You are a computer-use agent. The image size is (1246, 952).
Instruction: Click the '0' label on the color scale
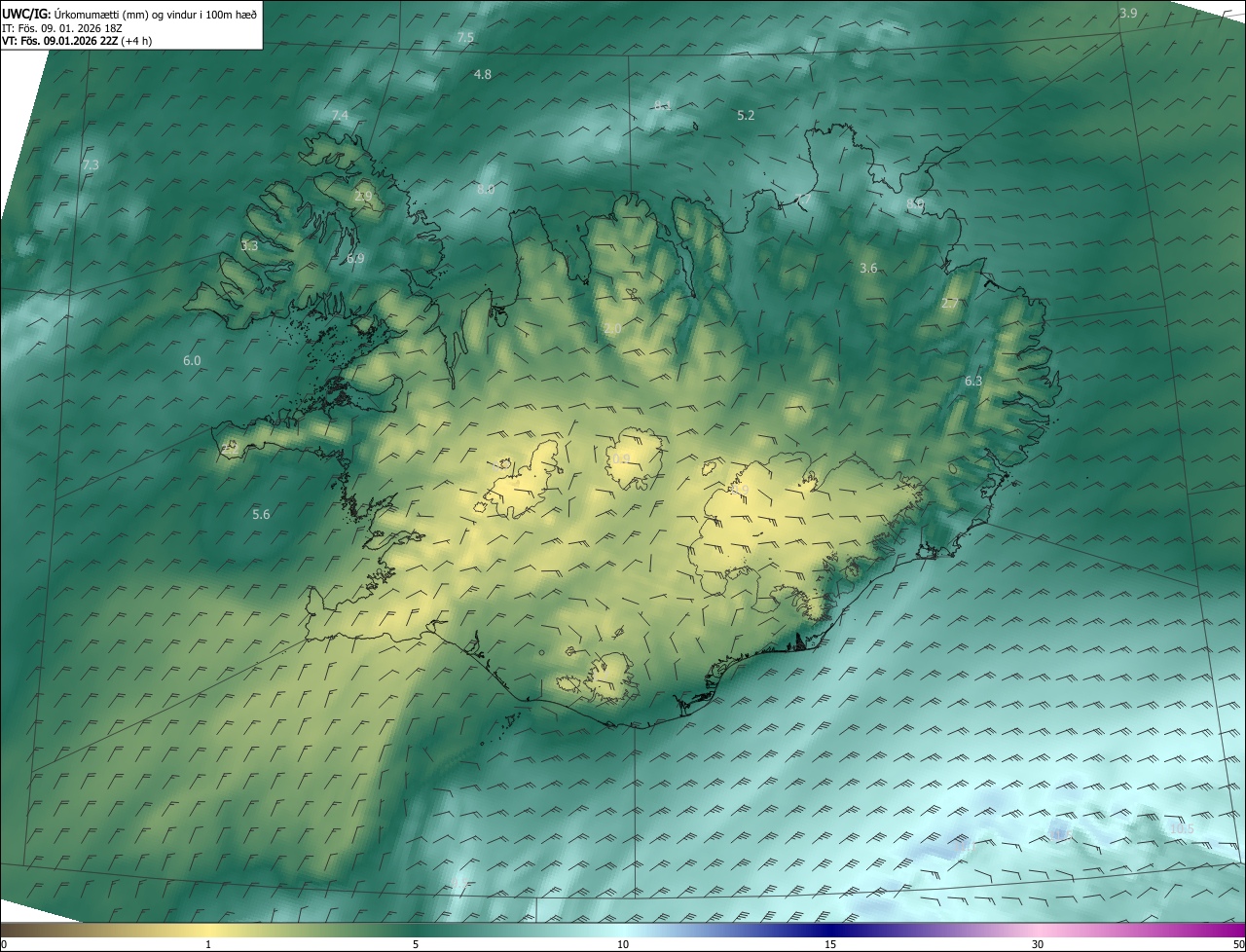[x=4, y=944]
